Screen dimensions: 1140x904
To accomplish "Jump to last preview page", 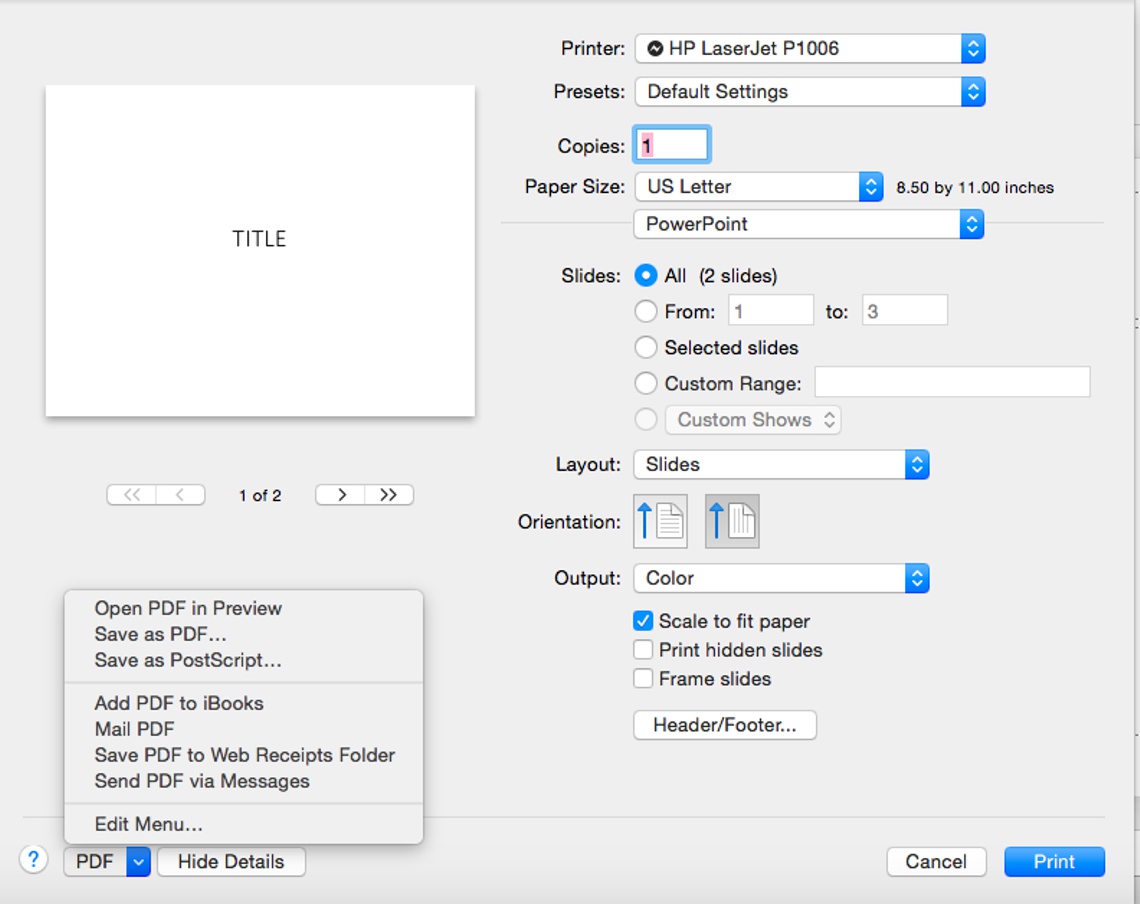I will [389, 495].
